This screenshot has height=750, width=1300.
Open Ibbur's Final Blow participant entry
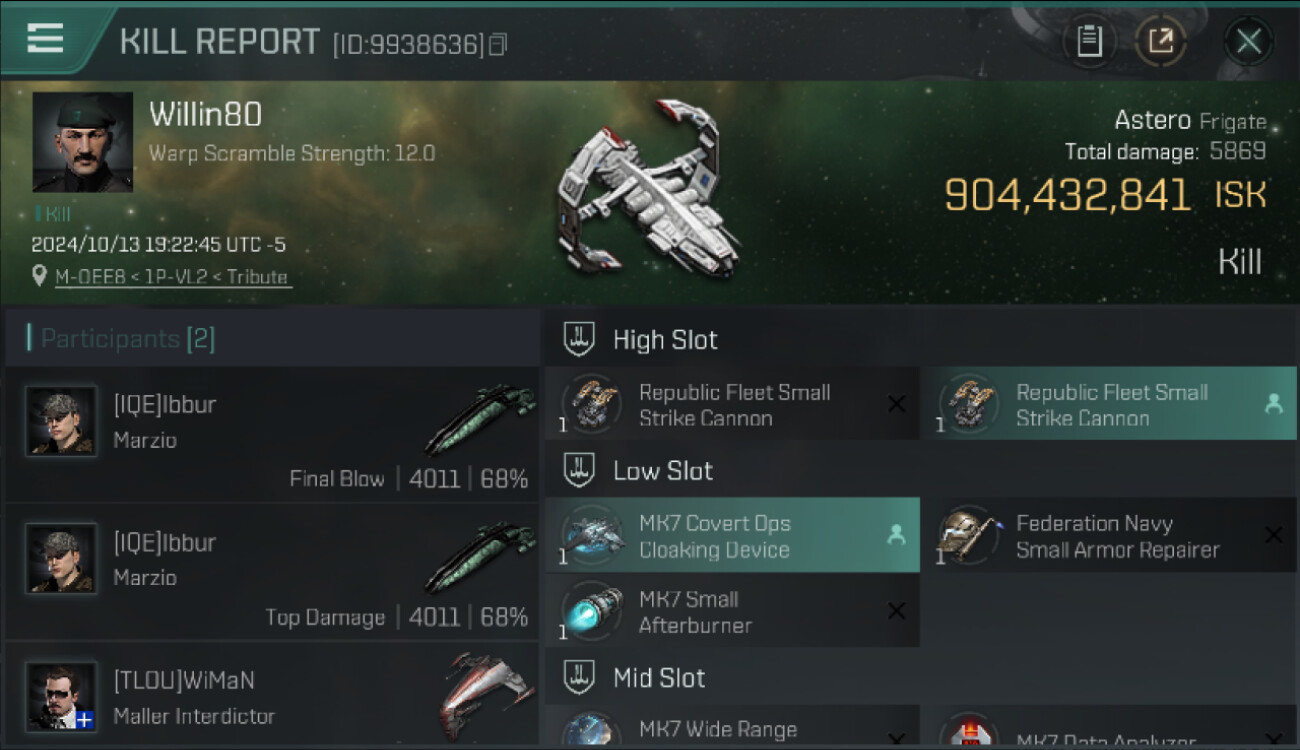(272, 435)
